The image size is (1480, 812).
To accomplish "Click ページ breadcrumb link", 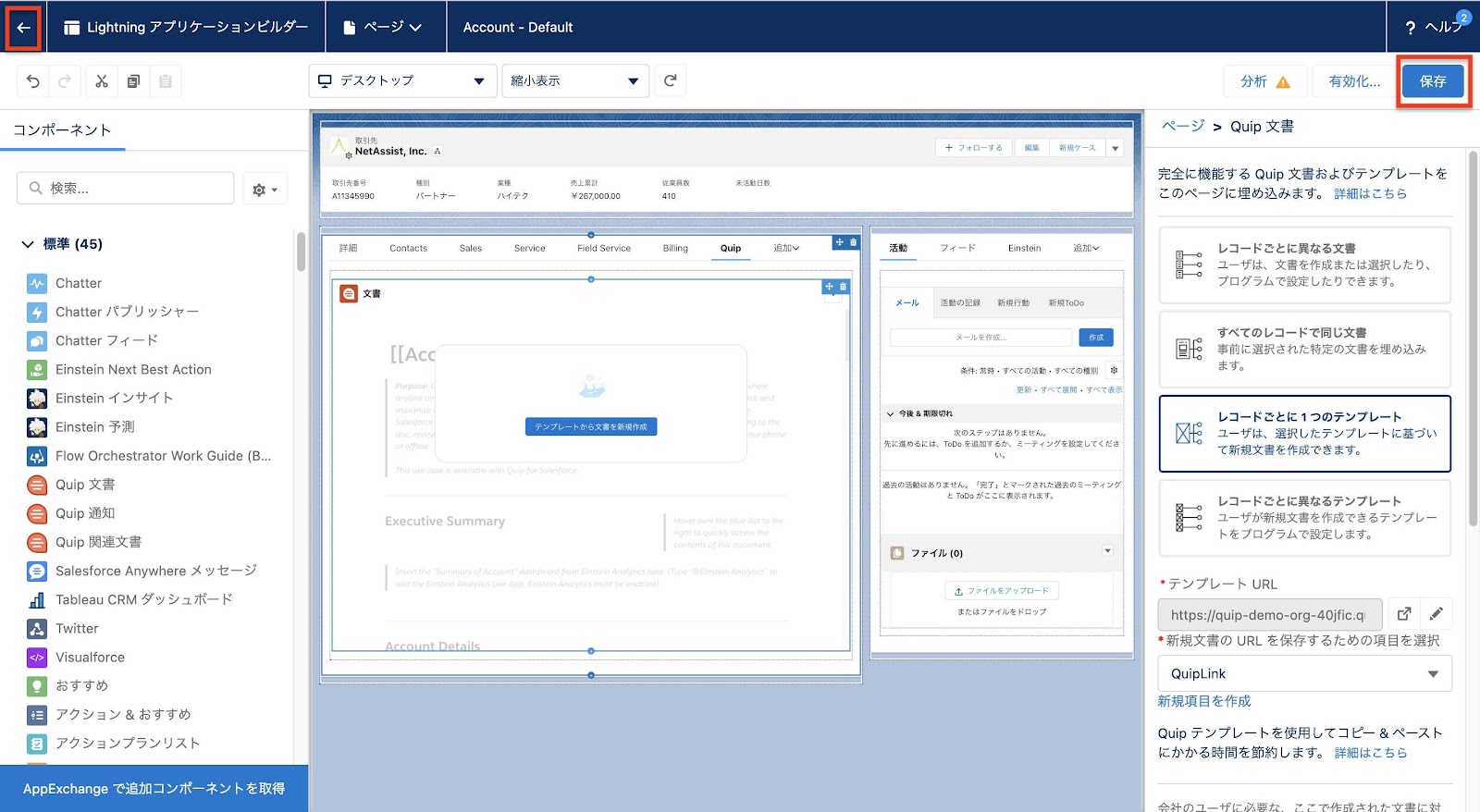I will click(1183, 126).
